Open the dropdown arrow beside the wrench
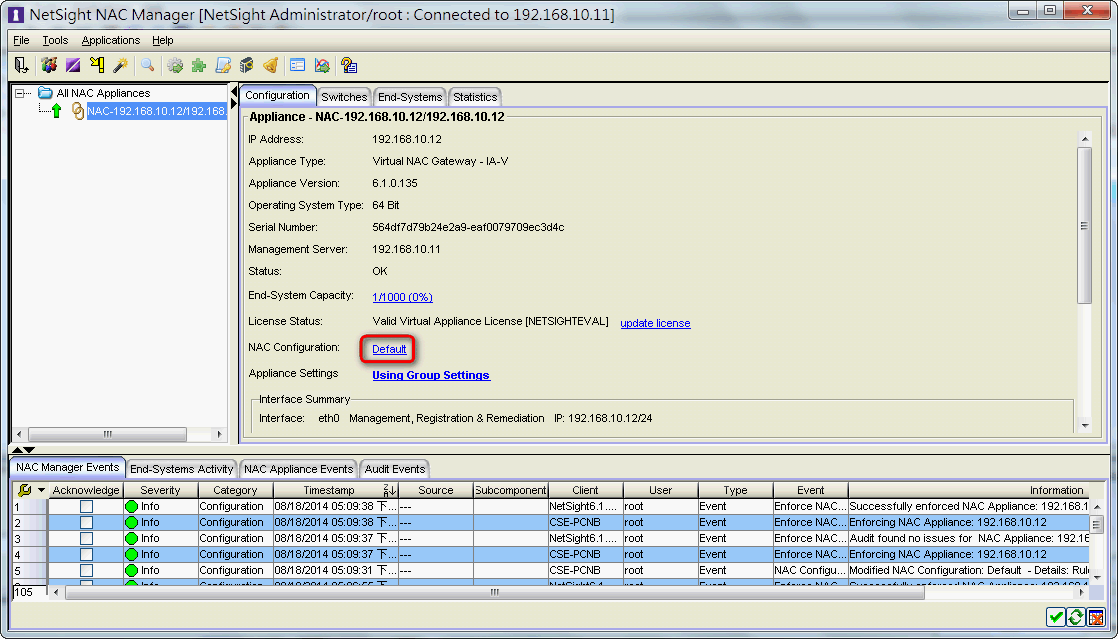 click(41, 490)
